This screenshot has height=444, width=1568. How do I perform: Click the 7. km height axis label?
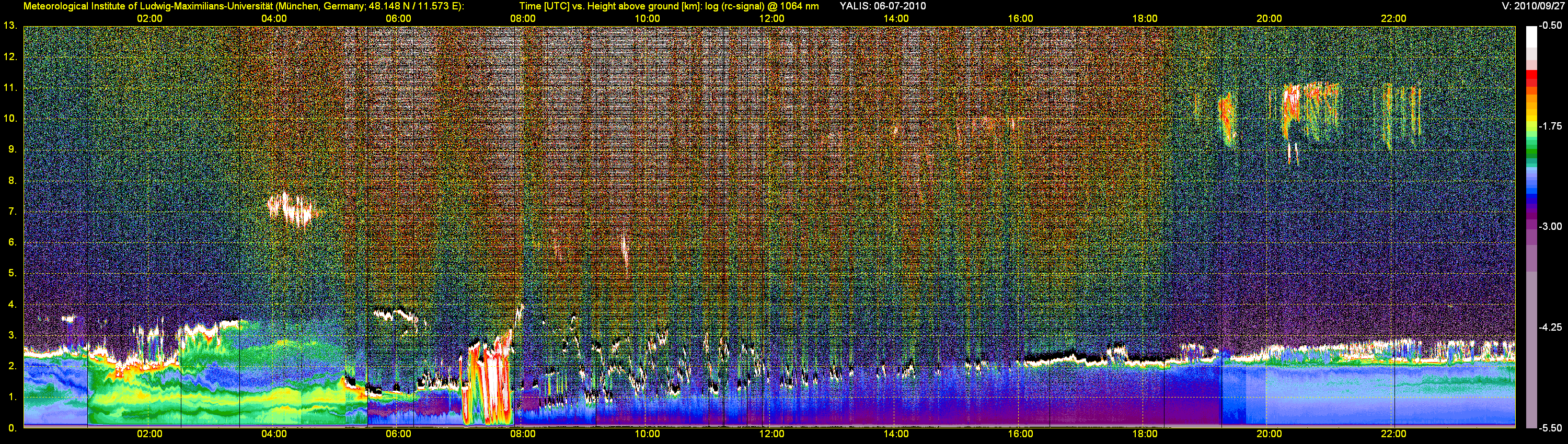[x=11, y=212]
